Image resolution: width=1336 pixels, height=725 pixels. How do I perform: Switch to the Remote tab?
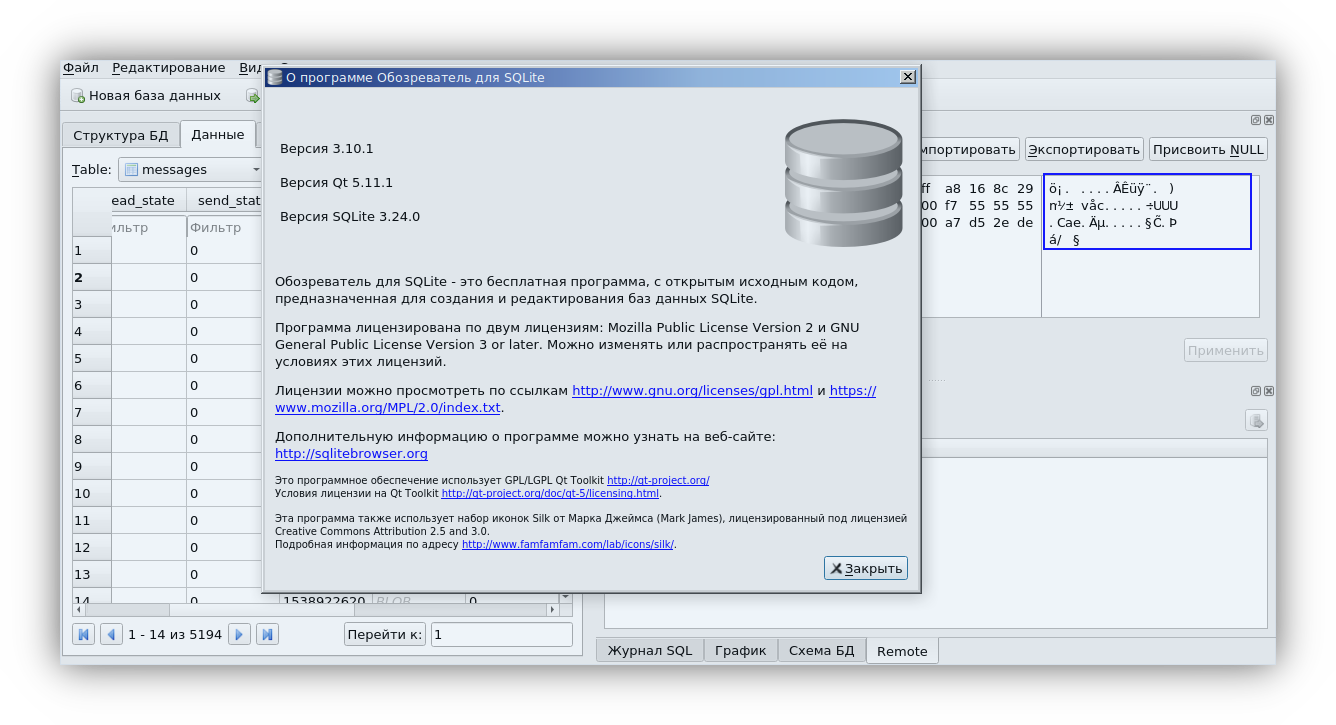901,650
